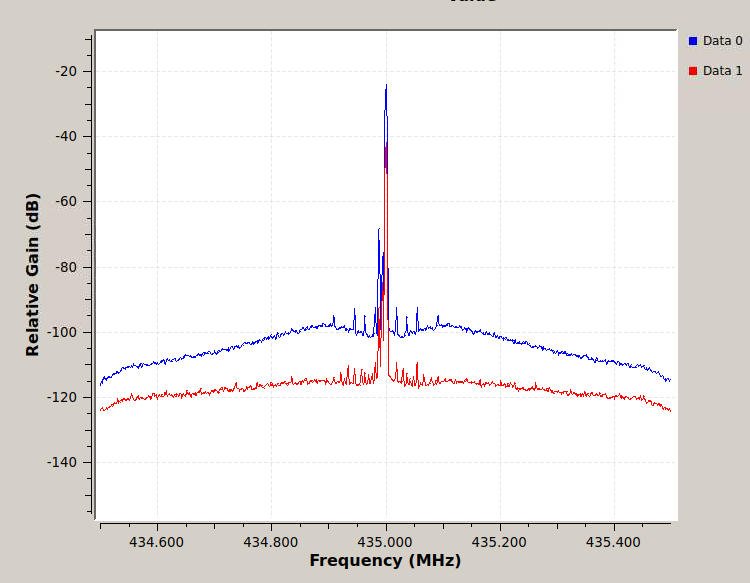The width and height of the screenshot is (750, 583).
Task: Click the Frequency (MHz) axis title
Action: tap(385, 561)
